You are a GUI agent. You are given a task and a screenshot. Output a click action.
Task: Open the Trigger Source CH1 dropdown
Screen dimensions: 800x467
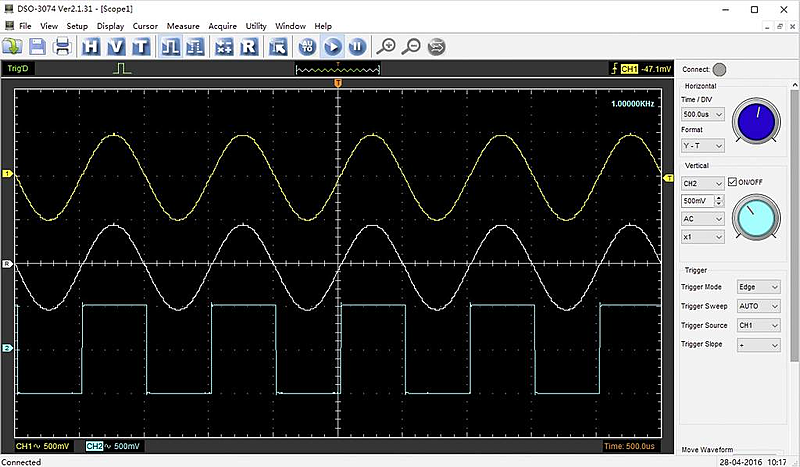pyautogui.click(x=757, y=325)
